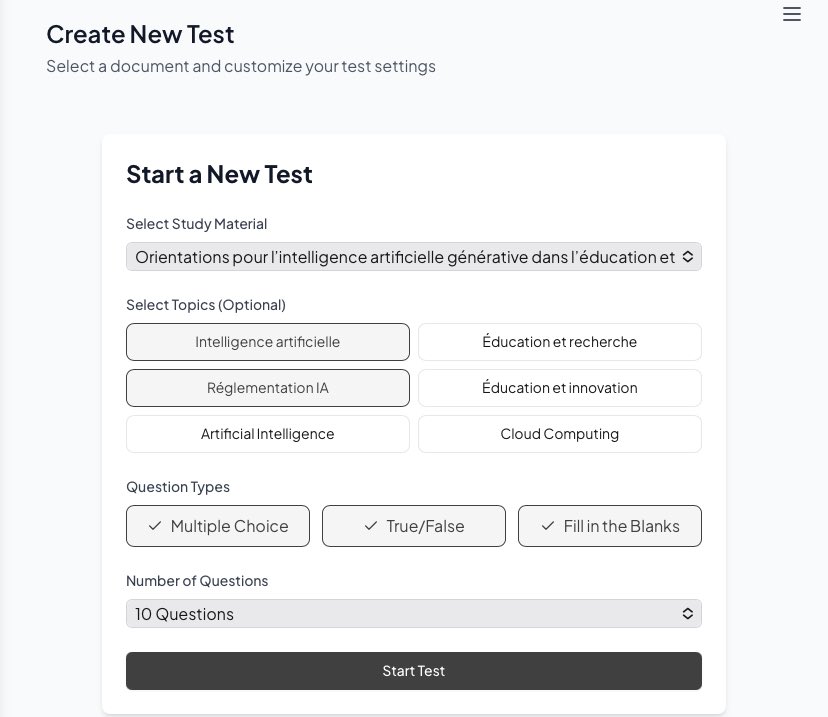Image resolution: width=828 pixels, height=717 pixels.
Task: Open the 10 Questions dropdown
Action: click(405, 614)
